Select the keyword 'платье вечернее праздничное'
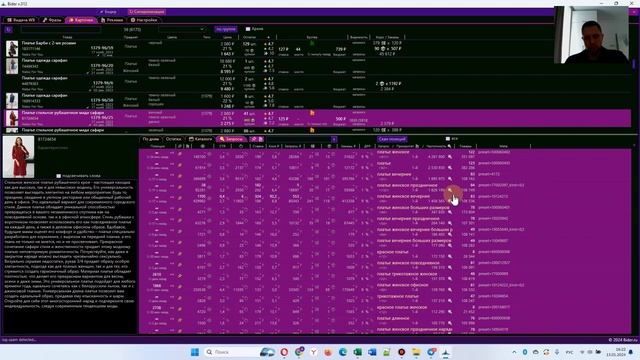640x360 pixels. (x=408, y=218)
